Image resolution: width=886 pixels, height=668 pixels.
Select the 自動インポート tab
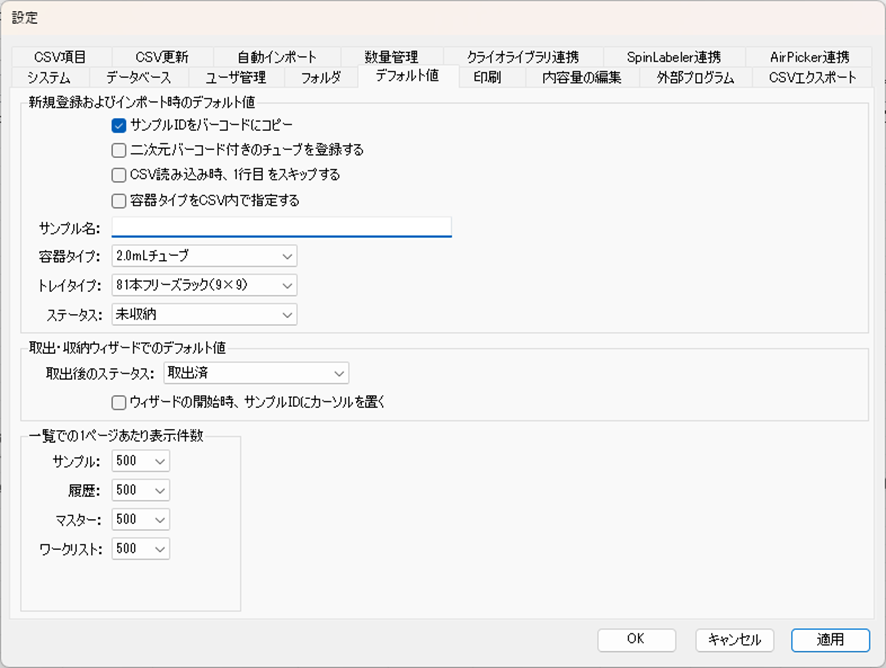point(277,57)
